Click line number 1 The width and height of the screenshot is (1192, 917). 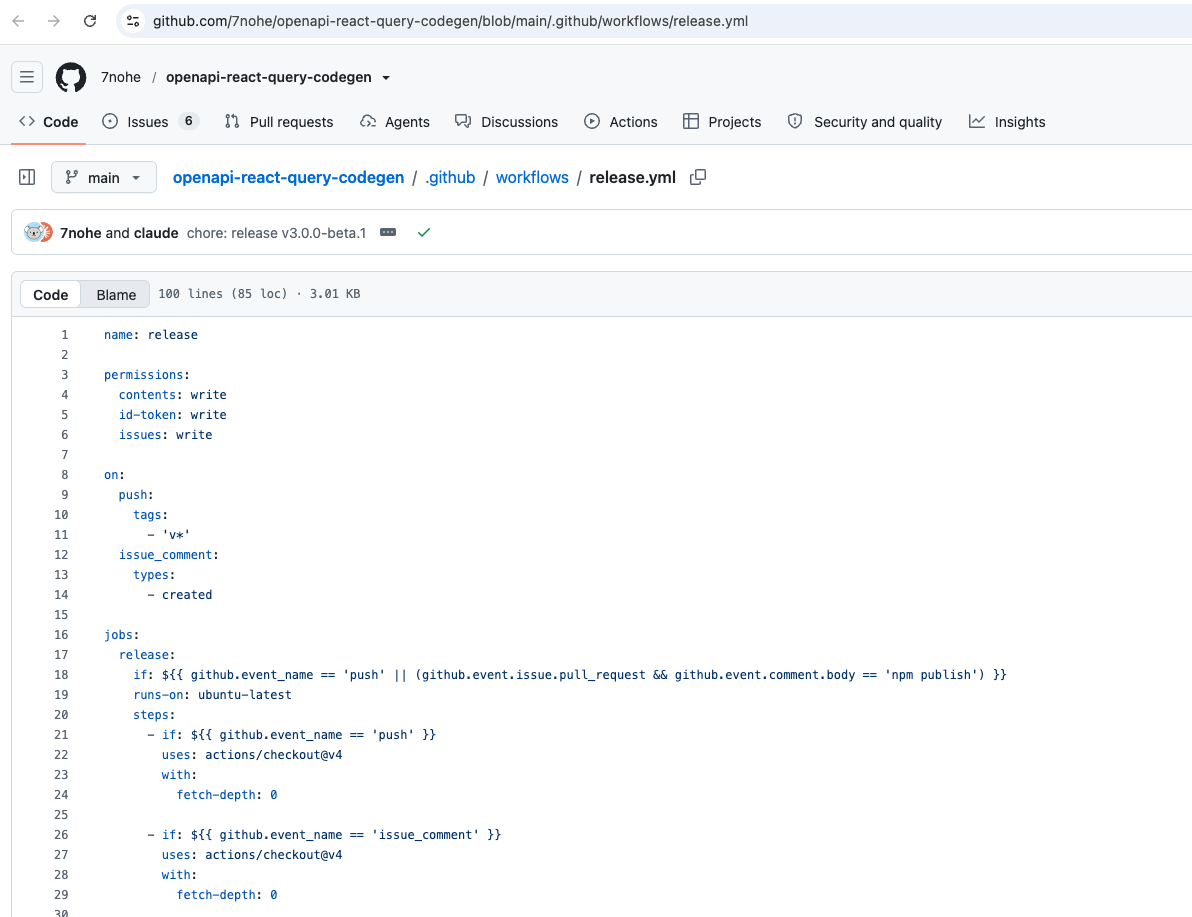click(65, 335)
